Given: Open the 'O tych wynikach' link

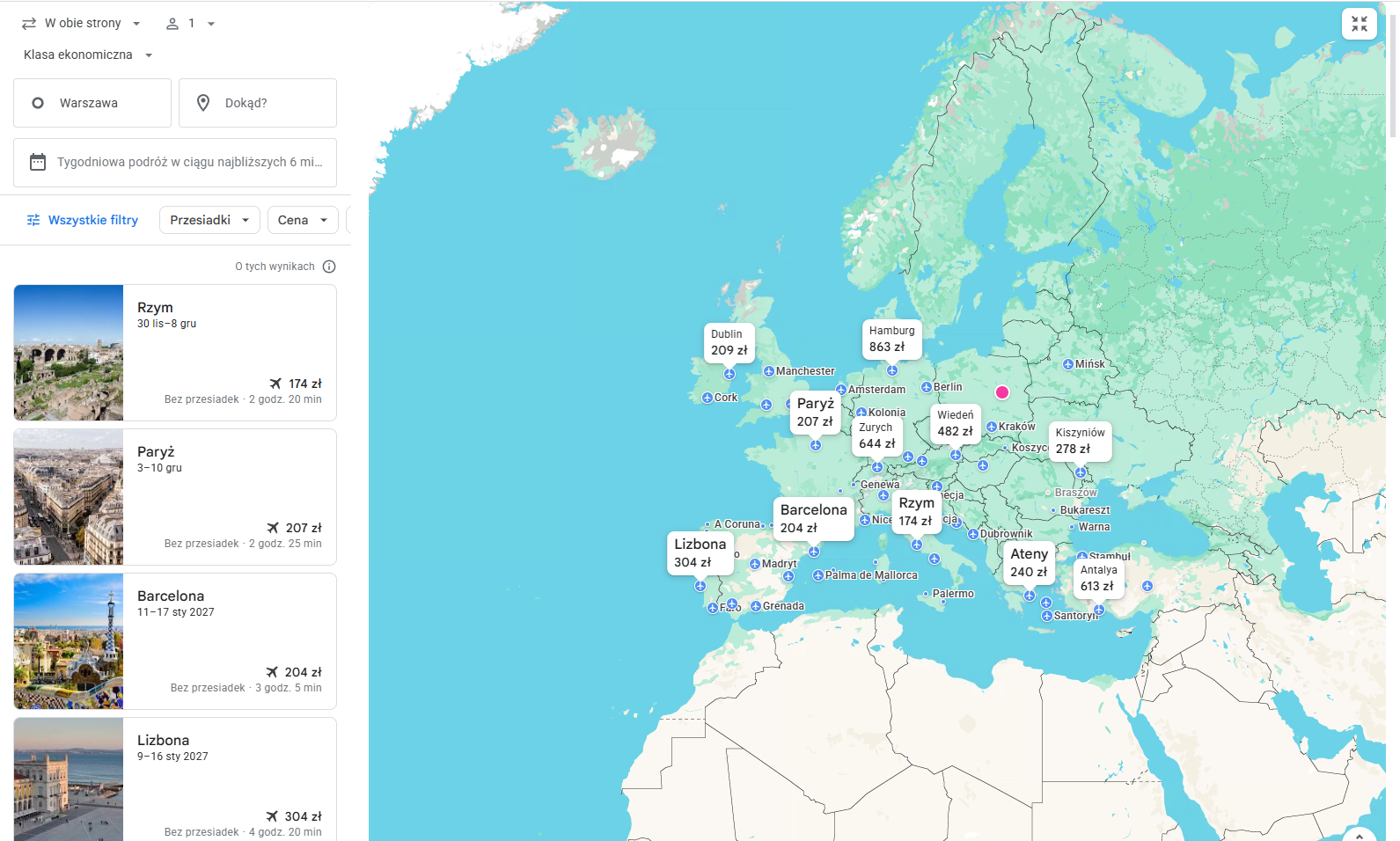Looking at the screenshot, I should [275, 267].
